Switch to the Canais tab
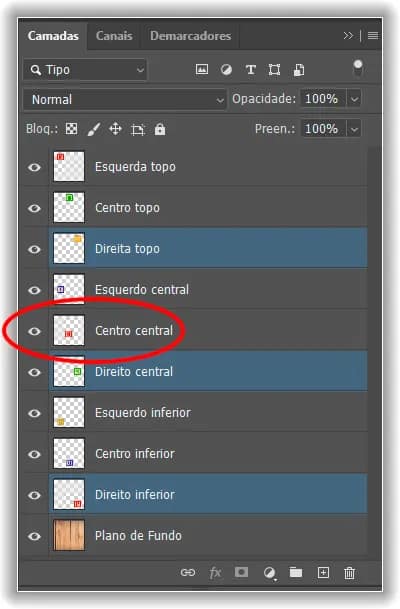The height and width of the screenshot is (609, 400). coord(114,36)
